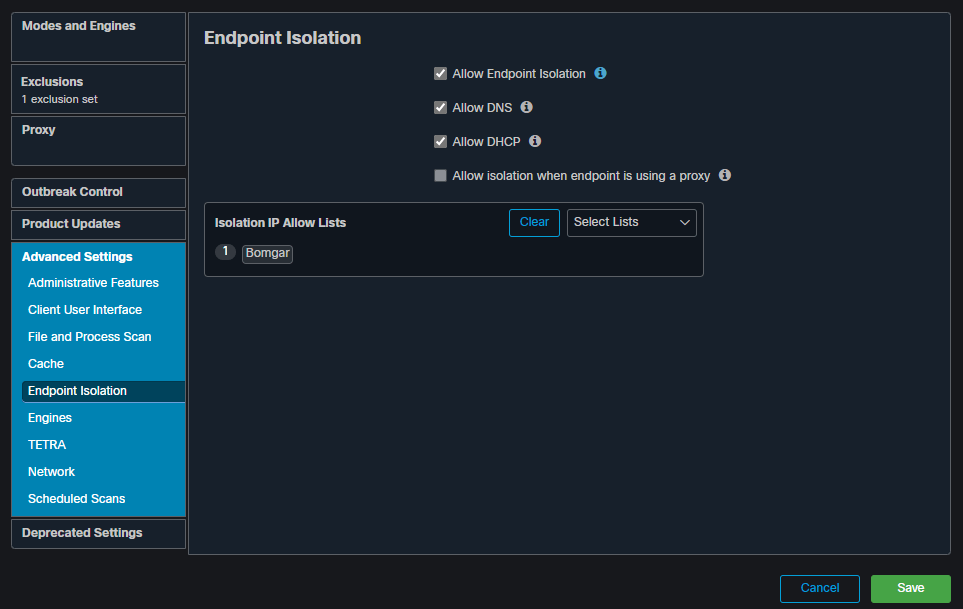Expand the Deprecated Settings section
Viewport: 963px width, 609px height.
pyautogui.click(x=82, y=533)
